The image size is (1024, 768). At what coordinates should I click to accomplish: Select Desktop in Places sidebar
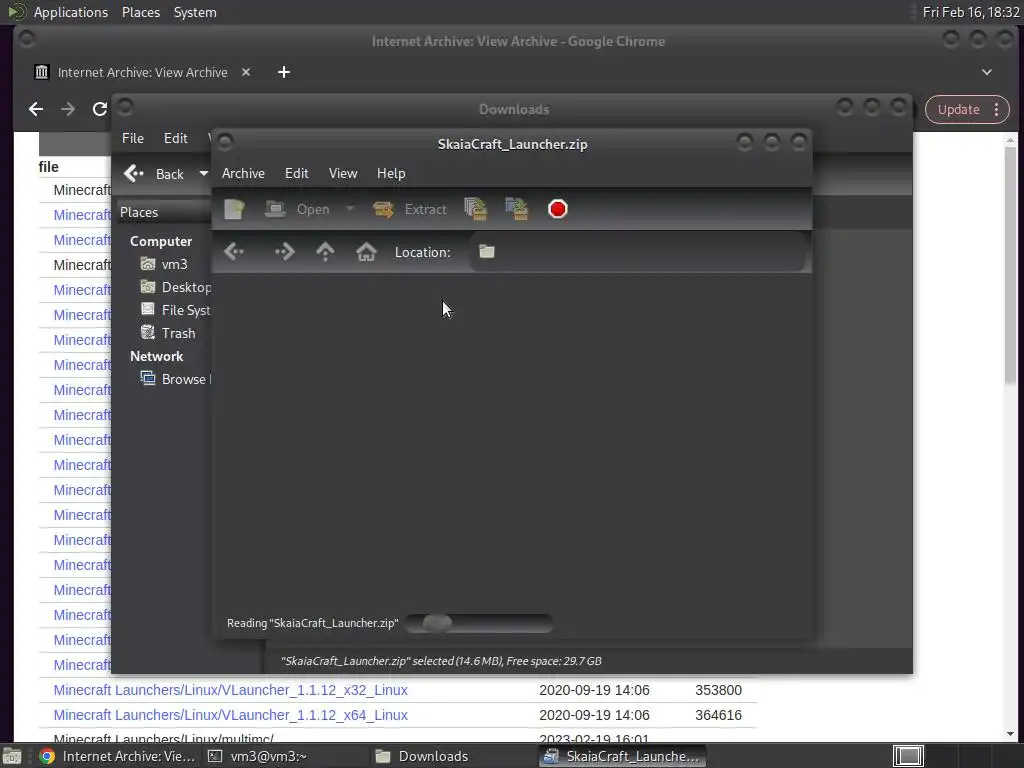(x=175, y=287)
